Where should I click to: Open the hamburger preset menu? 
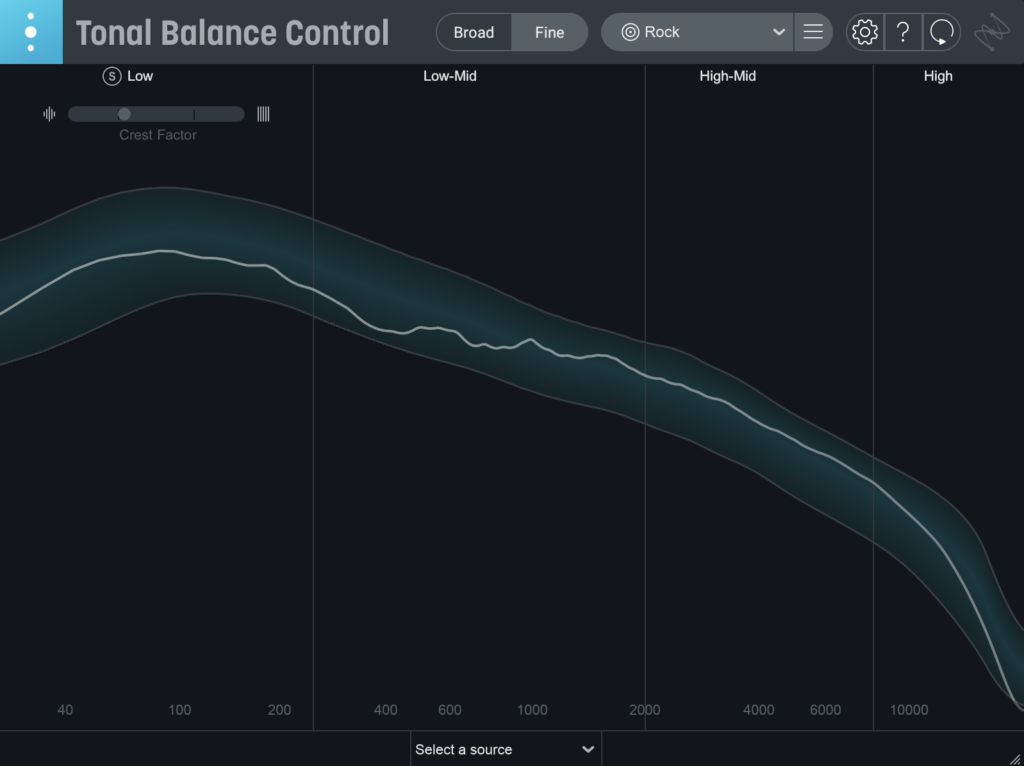pyautogui.click(x=813, y=31)
